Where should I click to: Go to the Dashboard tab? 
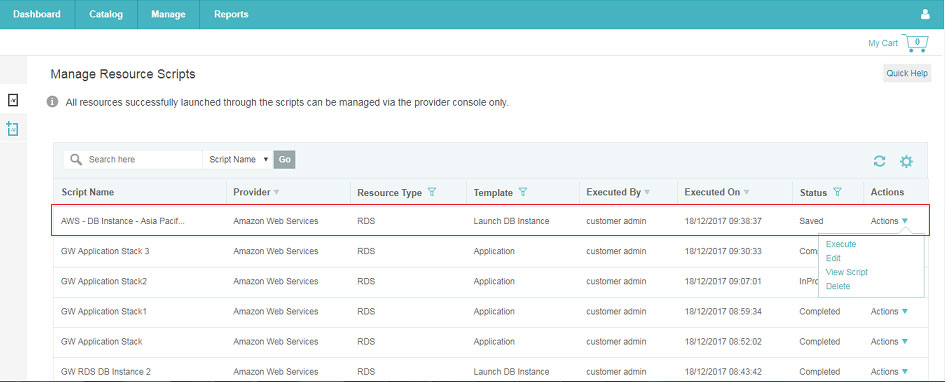[x=37, y=14]
